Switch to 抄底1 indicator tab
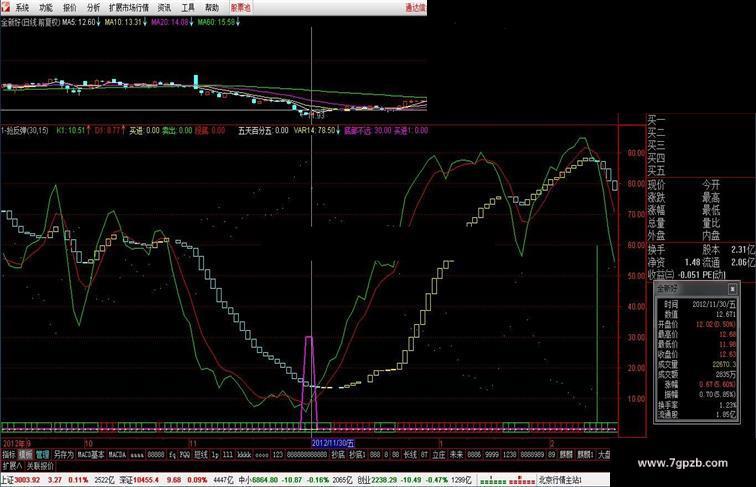The height and width of the screenshot is (487, 756). (x=357, y=454)
